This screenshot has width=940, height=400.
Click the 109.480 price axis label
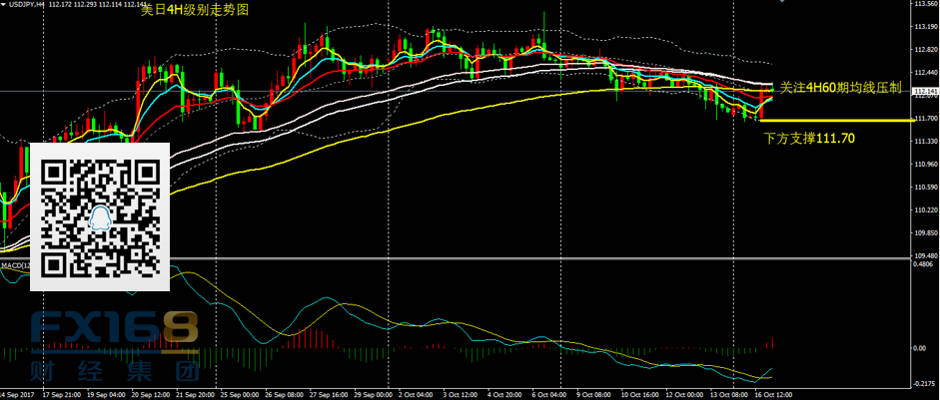pos(924,256)
